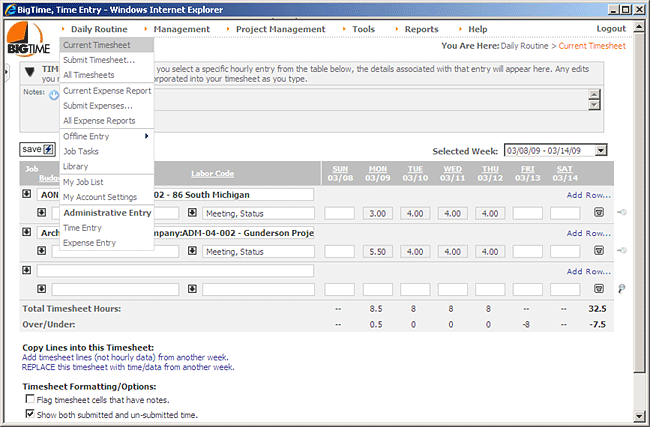Click the Internet Explorer title bar icon
The height and width of the screenshot is (427, 650).
(x=10, y=10)
